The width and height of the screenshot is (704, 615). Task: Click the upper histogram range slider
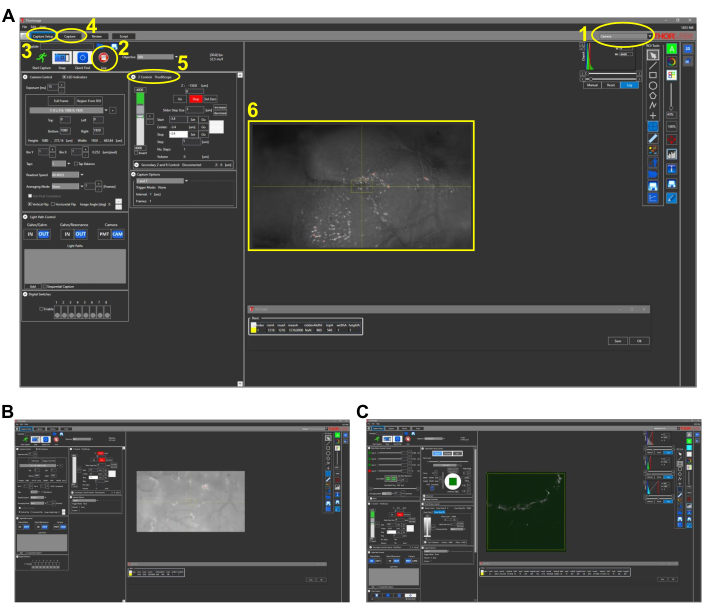[612, 74]
